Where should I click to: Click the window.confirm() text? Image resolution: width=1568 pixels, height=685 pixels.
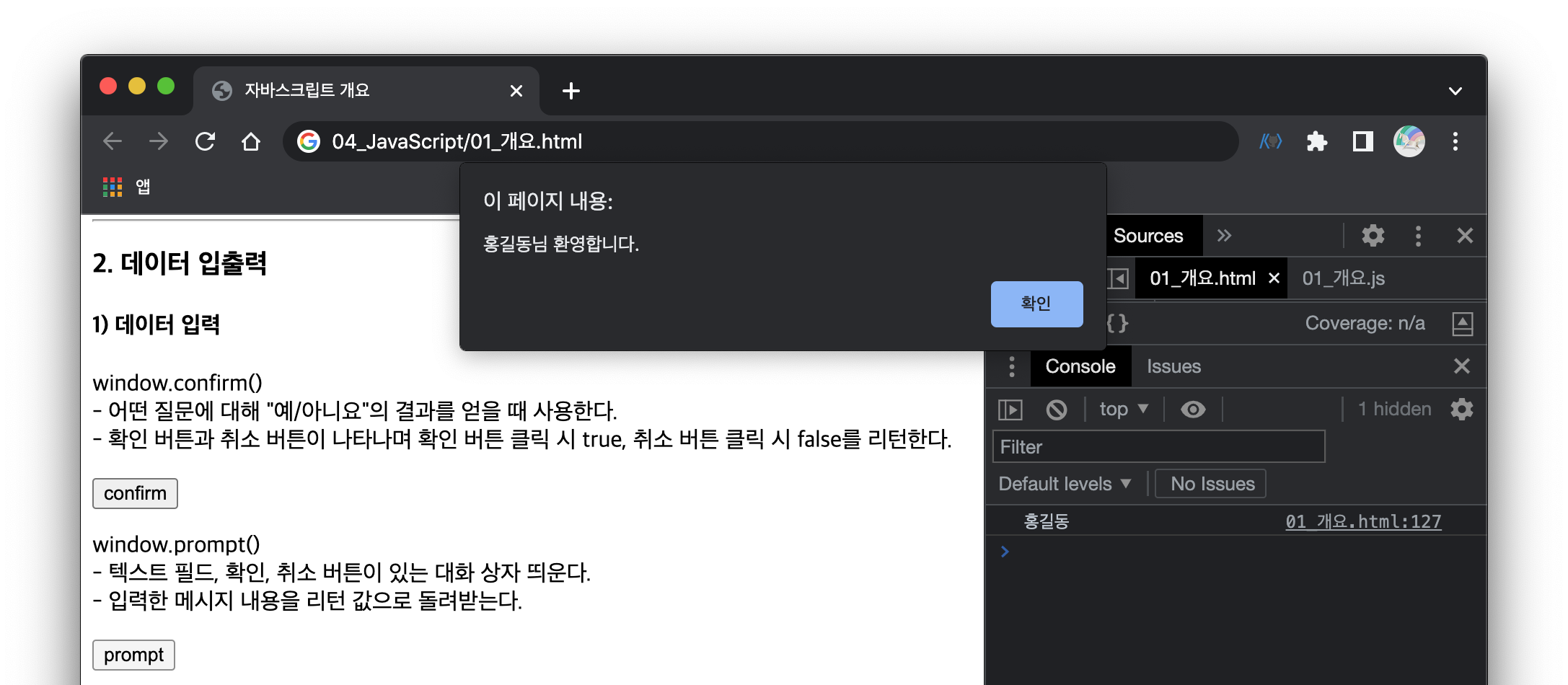pos(177,383)
